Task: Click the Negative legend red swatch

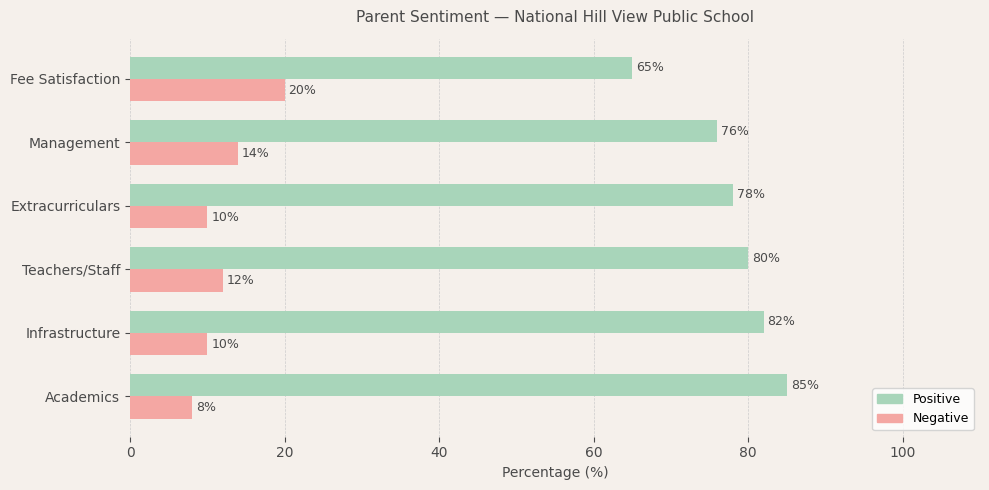Action: tap(889, 418)
